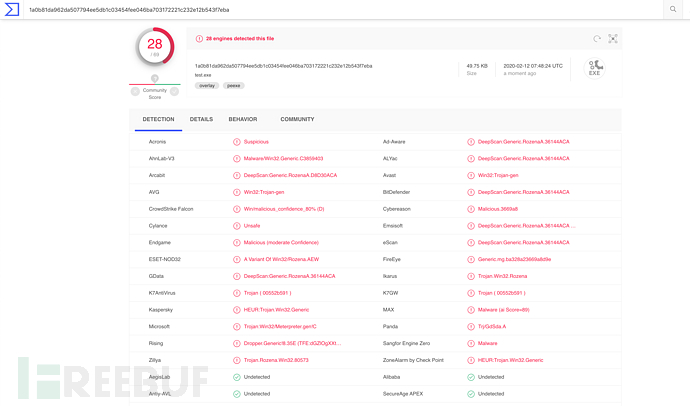Click the file hash search field
This screenshot has height=406, width=690.
(343, 10)
